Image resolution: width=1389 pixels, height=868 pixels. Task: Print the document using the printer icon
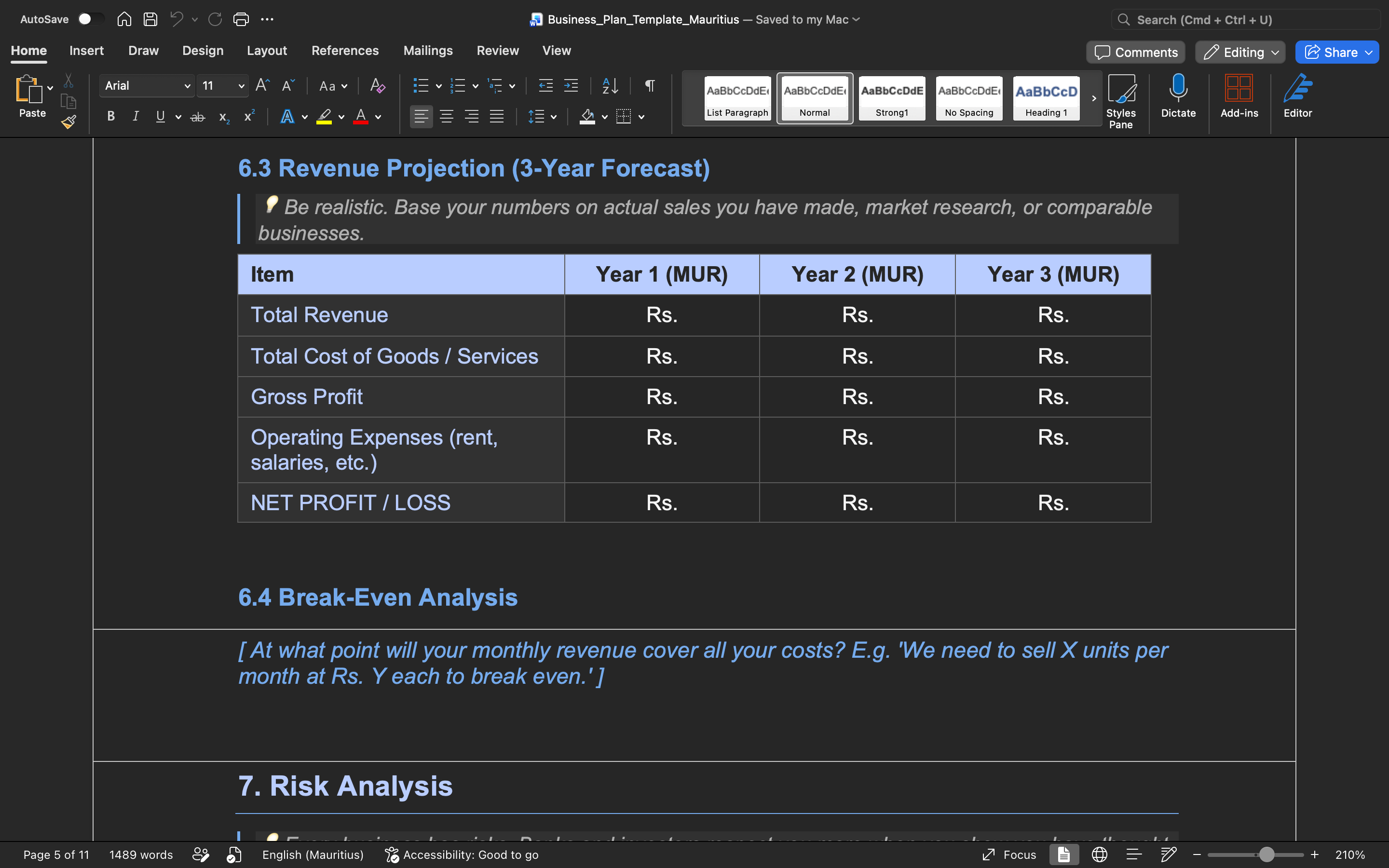[241, 19]
